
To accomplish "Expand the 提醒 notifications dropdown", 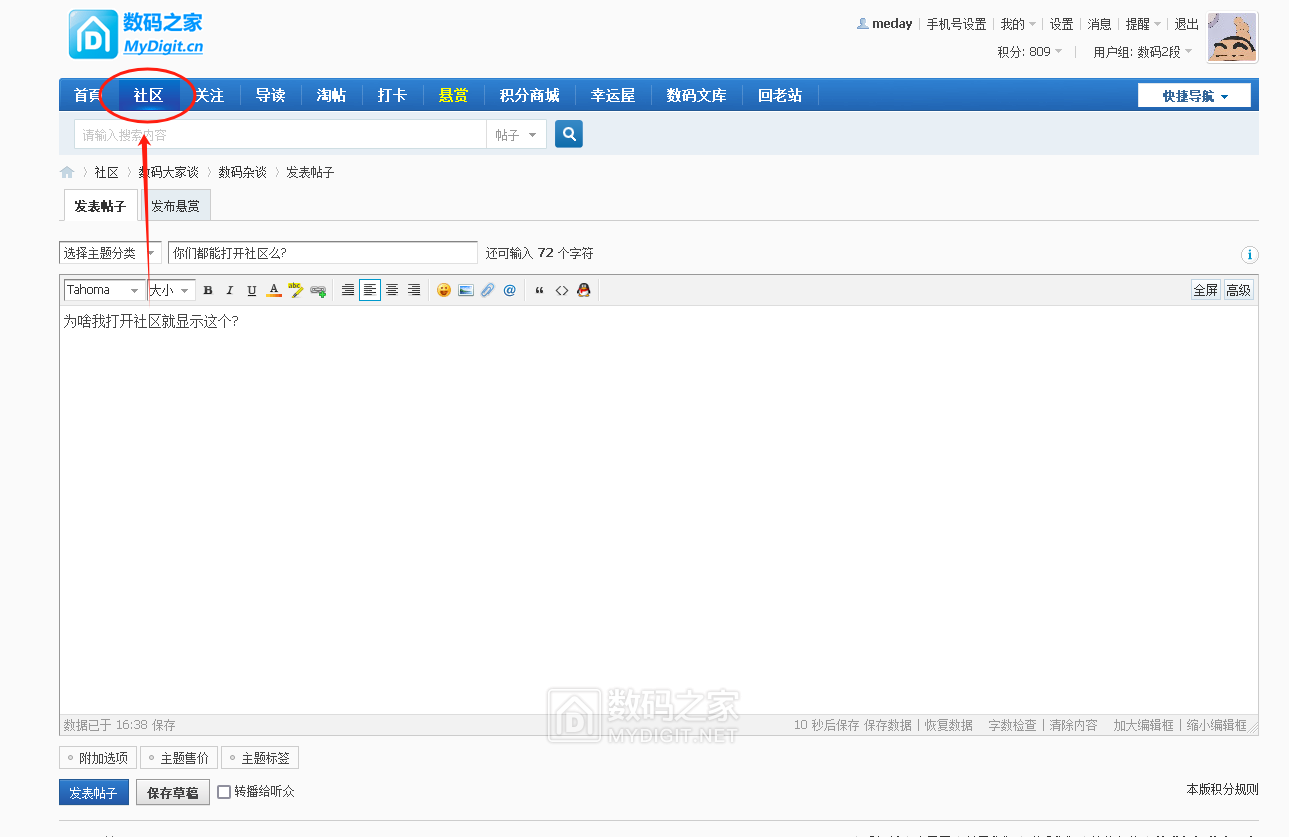I will 1143,24.
